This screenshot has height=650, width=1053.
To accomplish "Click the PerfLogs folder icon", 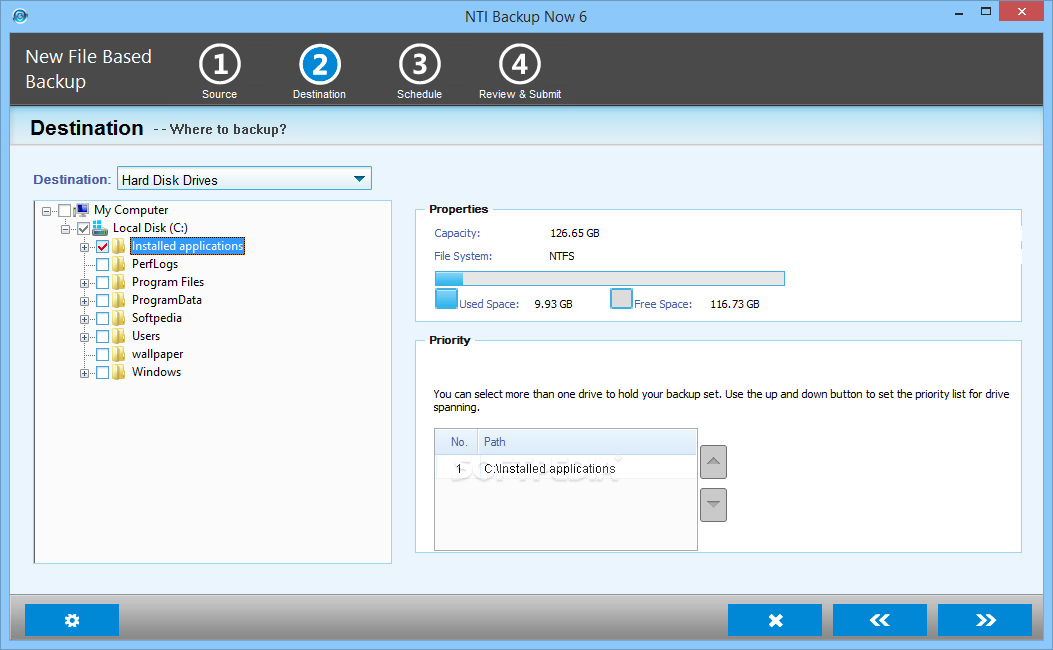I will [x=119, y=264].
